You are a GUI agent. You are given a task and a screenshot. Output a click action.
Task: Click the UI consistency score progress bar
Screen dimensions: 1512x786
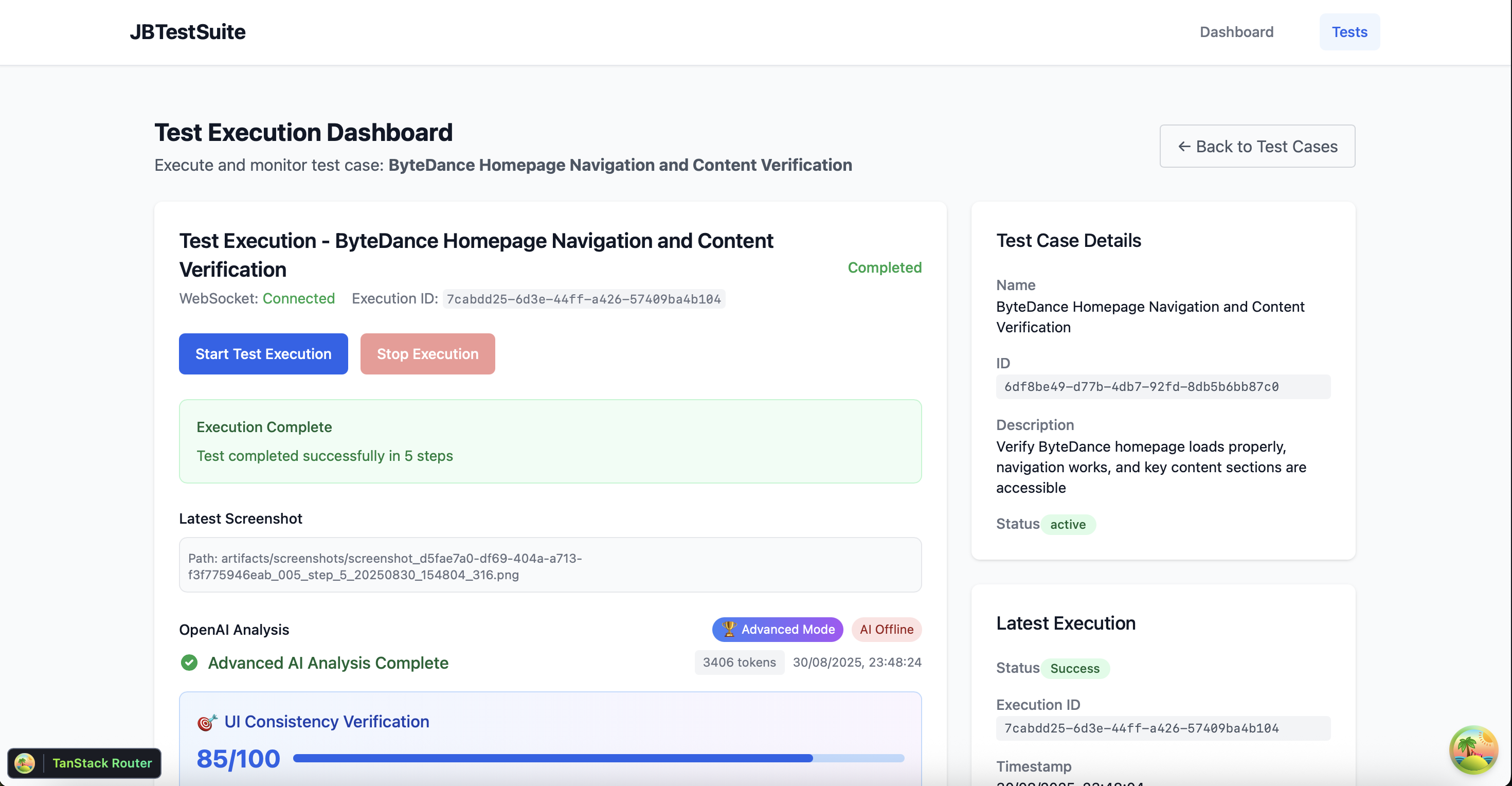pos(598,758)
